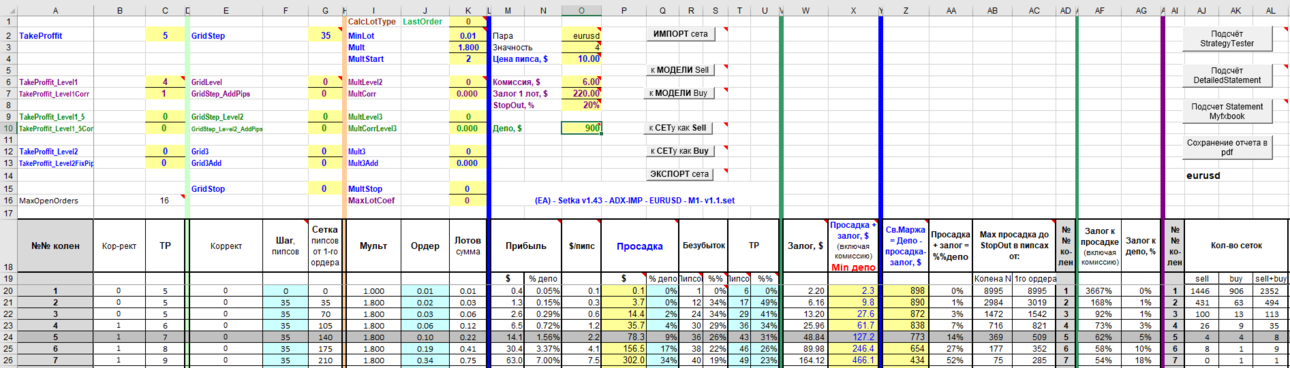1290x368 pixels.
Task: Select row header 24
Action: 8,337
